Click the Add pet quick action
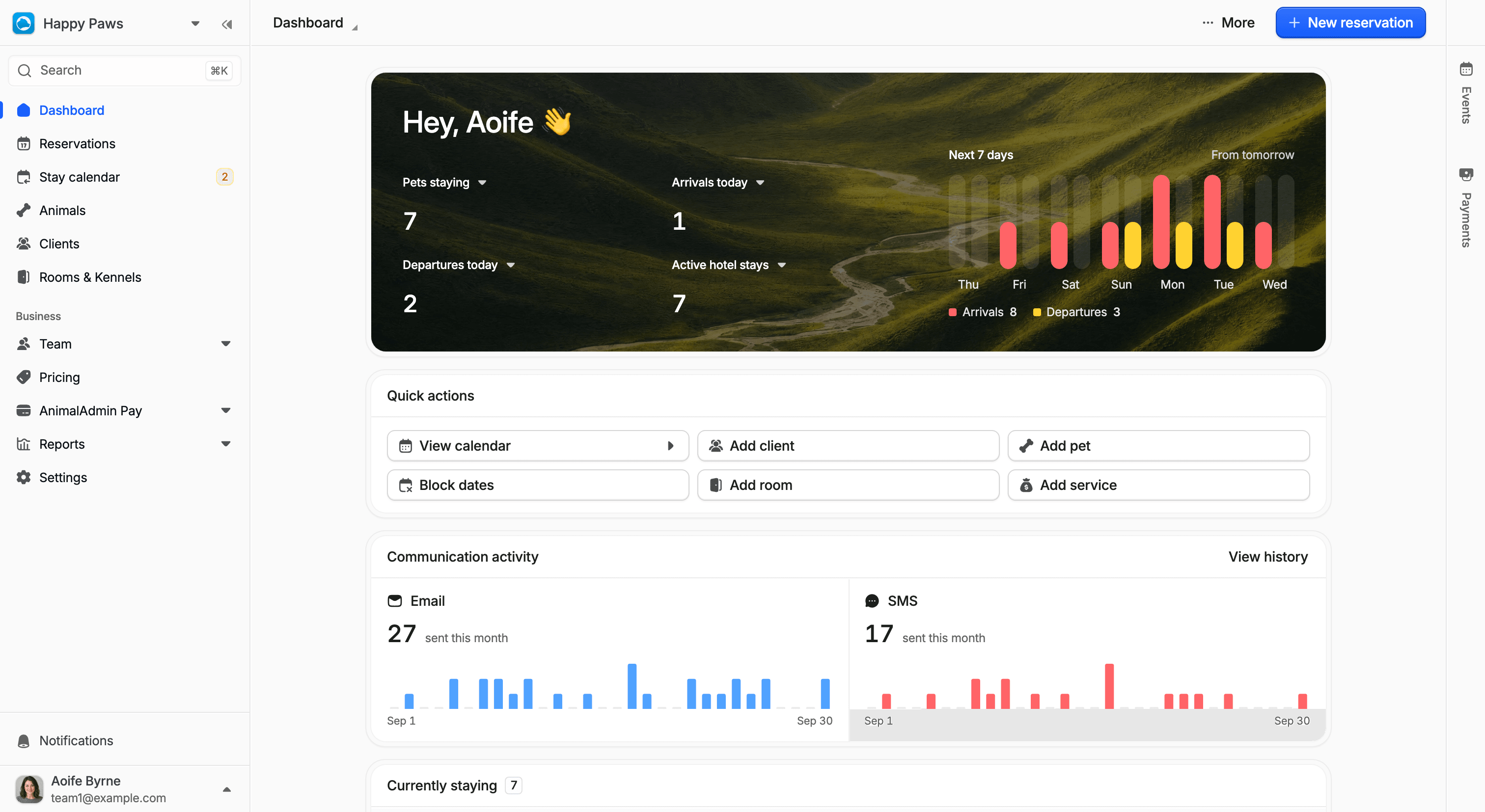Screen dimensions: 1485x812 1158,445
